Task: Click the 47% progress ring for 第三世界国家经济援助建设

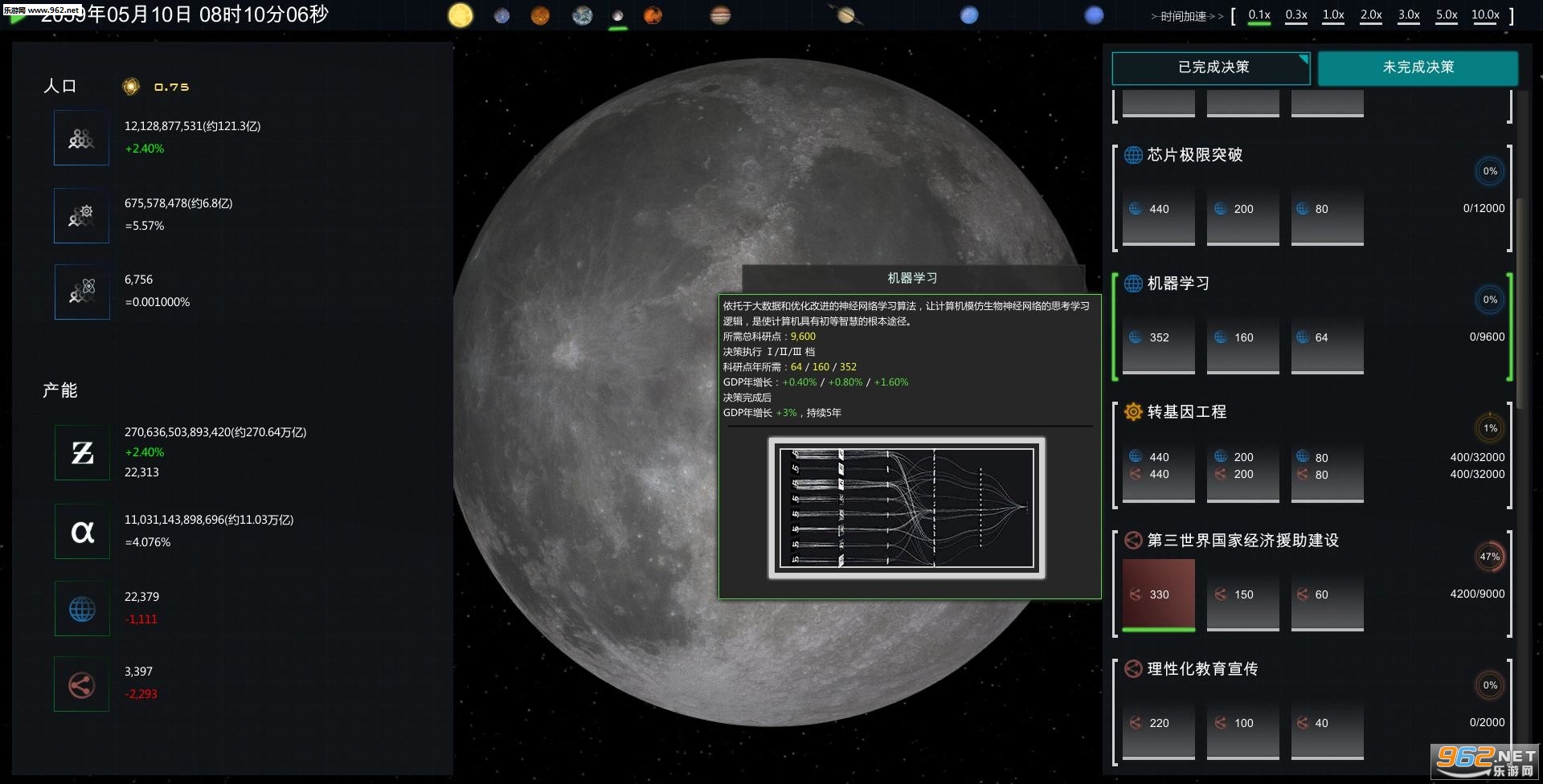Action: click(1490, 557)
